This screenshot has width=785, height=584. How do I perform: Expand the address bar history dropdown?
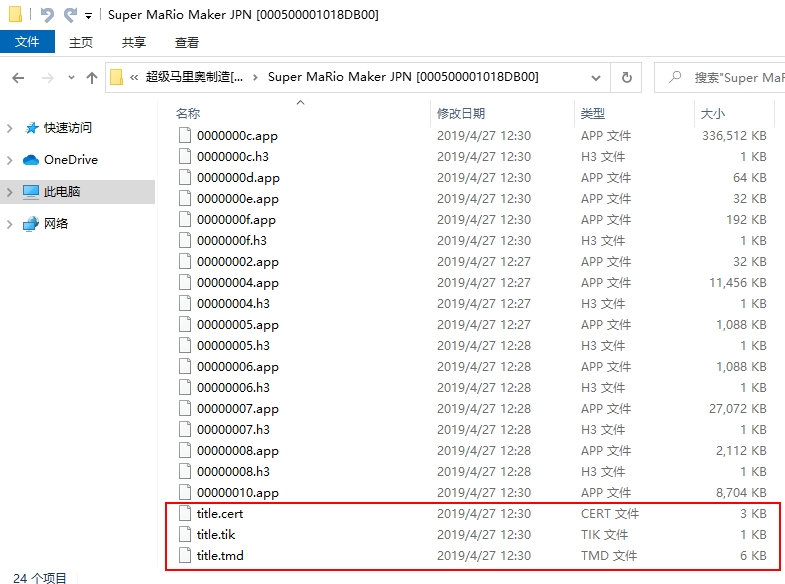[x=596, y=78]
